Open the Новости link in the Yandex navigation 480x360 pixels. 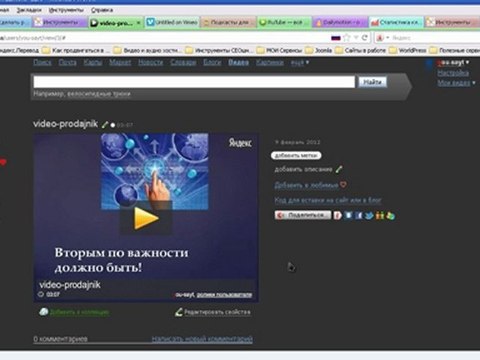click(x=151, y=62)
